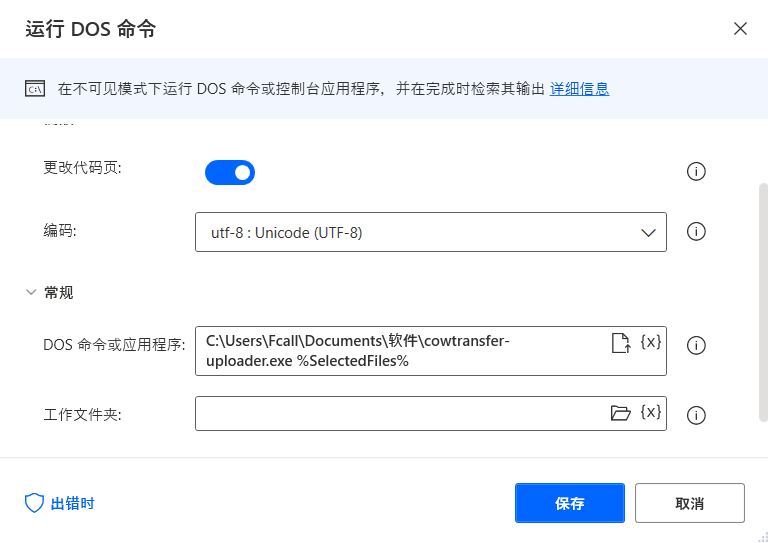This screenshot has width=768, height=543.
Task: Collapse the 常规 section
Action: point(31,293)
